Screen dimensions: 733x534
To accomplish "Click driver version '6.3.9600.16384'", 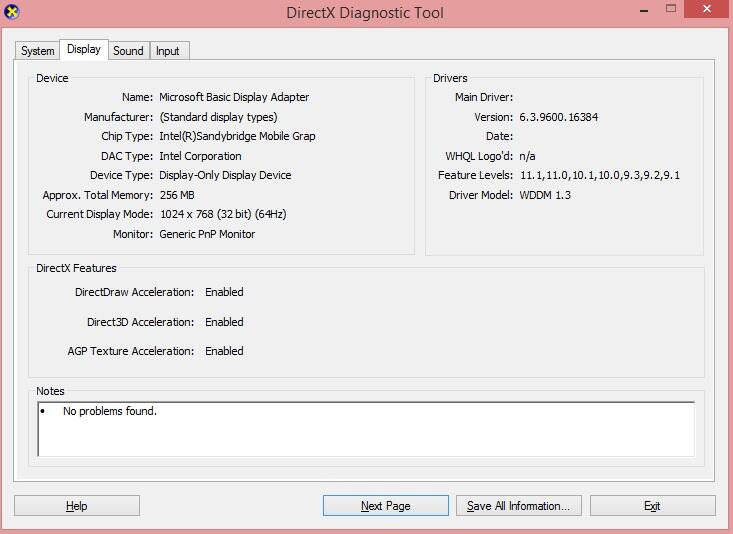I will pyautogui.click(x=559, y=117).
